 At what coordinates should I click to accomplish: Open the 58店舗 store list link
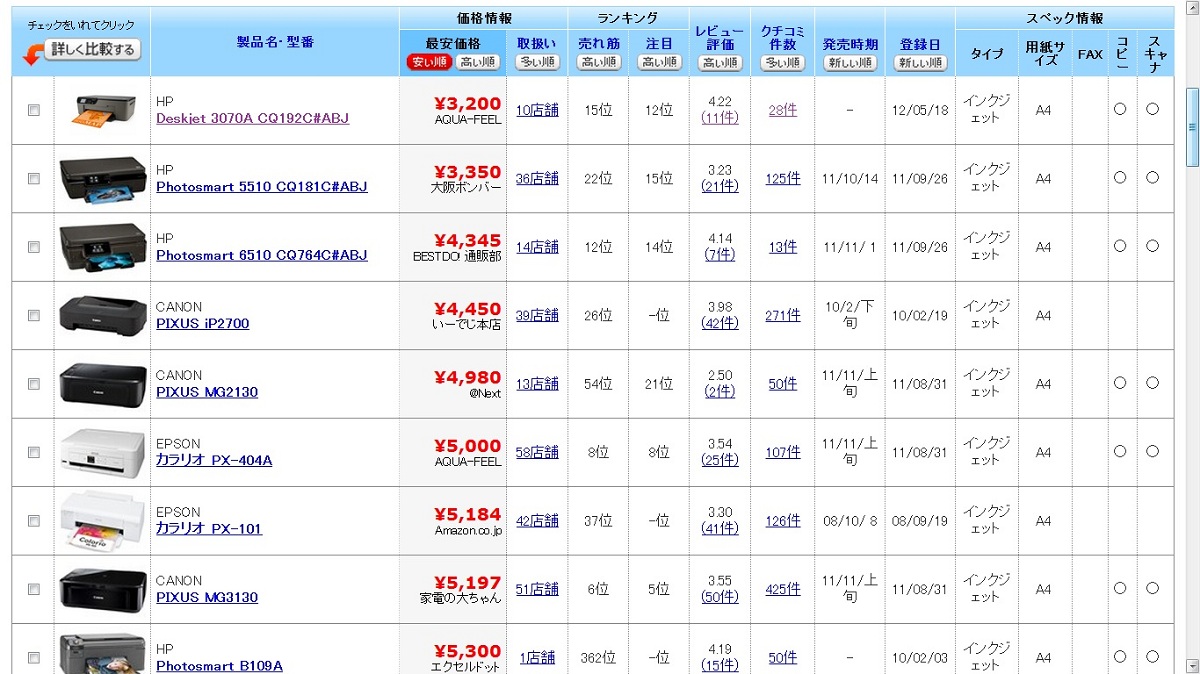[537, 452]
